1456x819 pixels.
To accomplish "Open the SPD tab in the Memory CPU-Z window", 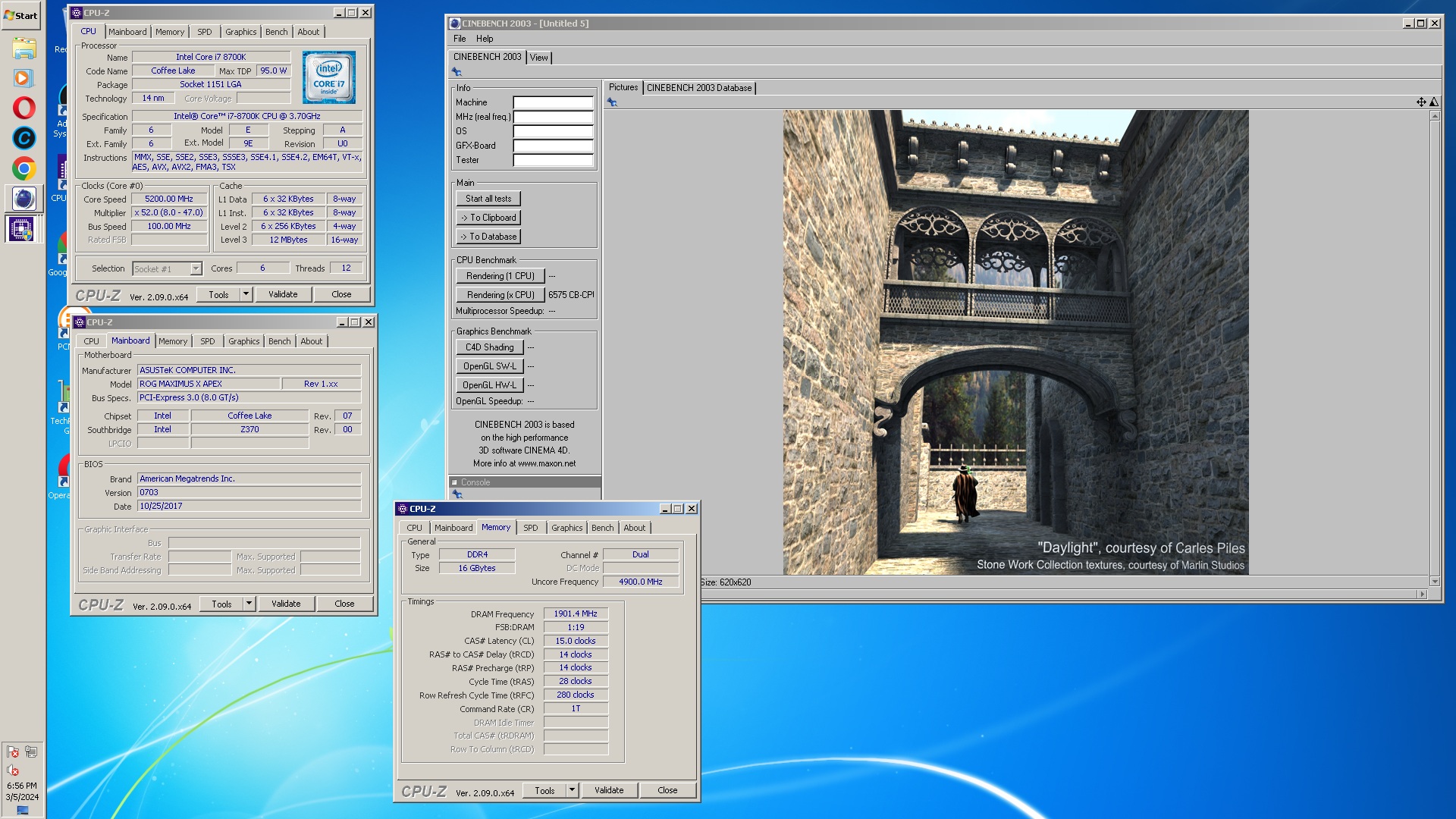I will [x=531, y=528].
